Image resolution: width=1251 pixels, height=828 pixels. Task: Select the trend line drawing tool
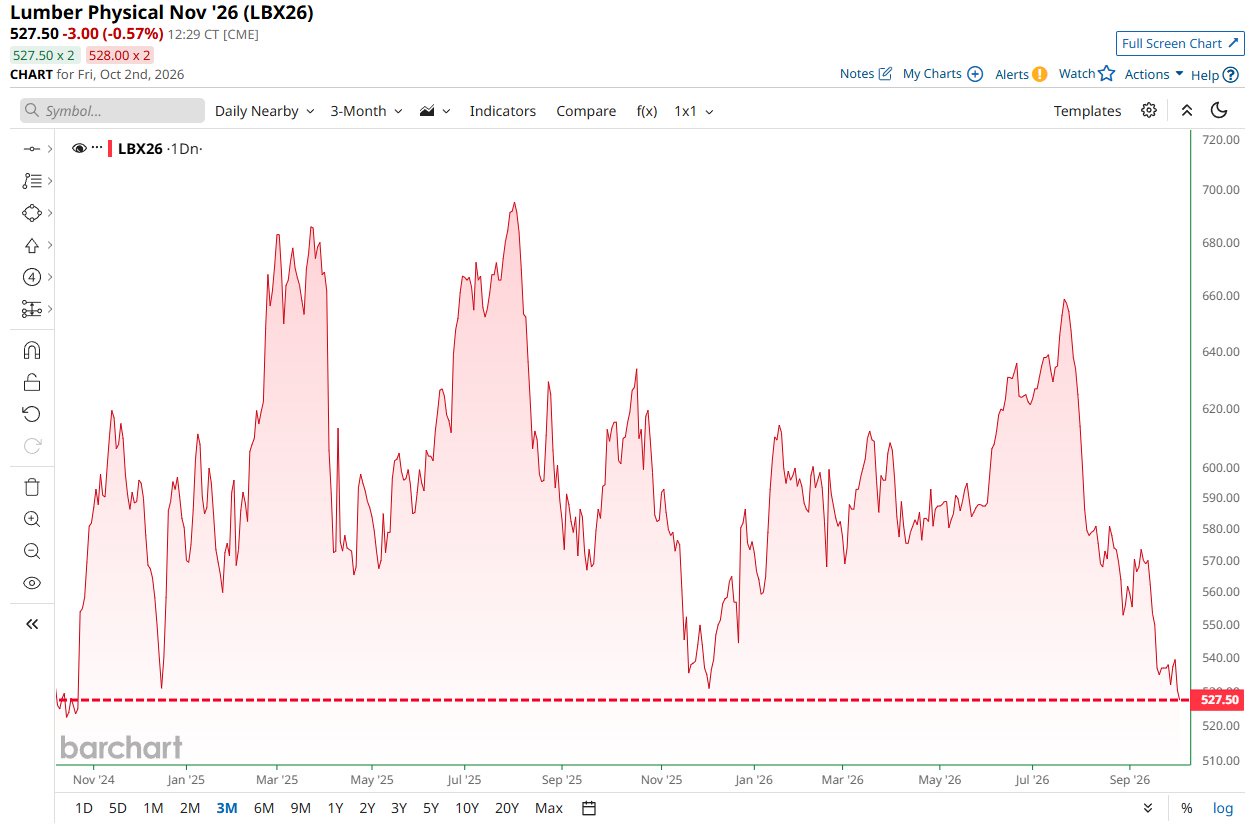pos(31,149)
